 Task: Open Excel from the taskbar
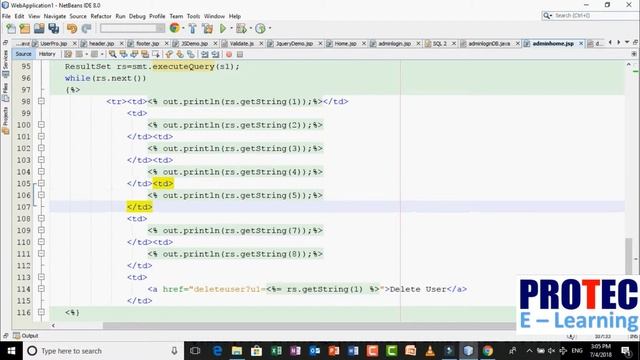tap(276, 351)
